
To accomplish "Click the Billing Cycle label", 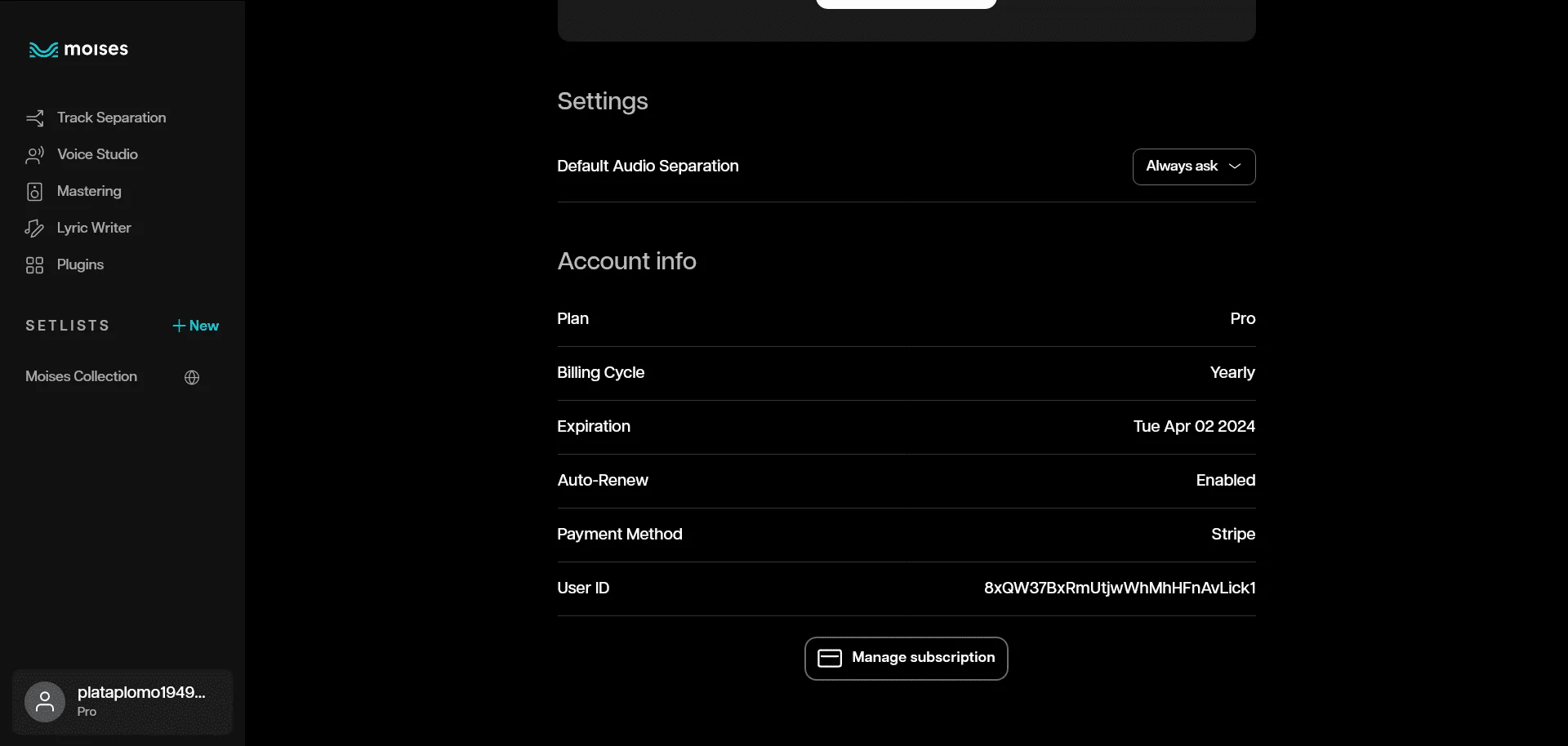I will pos(600,373).
